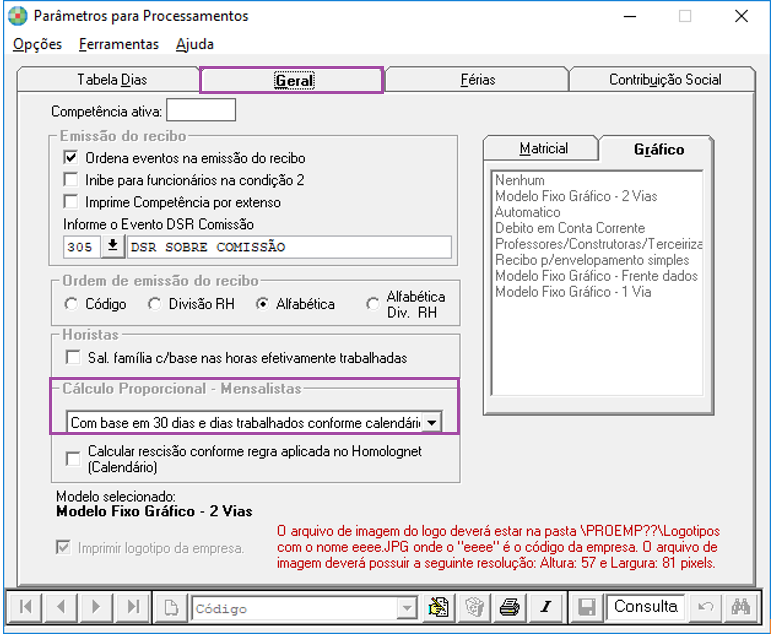This screenshot has width=772, height=638.
Task: Select Código emission order radio
Action: point(71,304)
